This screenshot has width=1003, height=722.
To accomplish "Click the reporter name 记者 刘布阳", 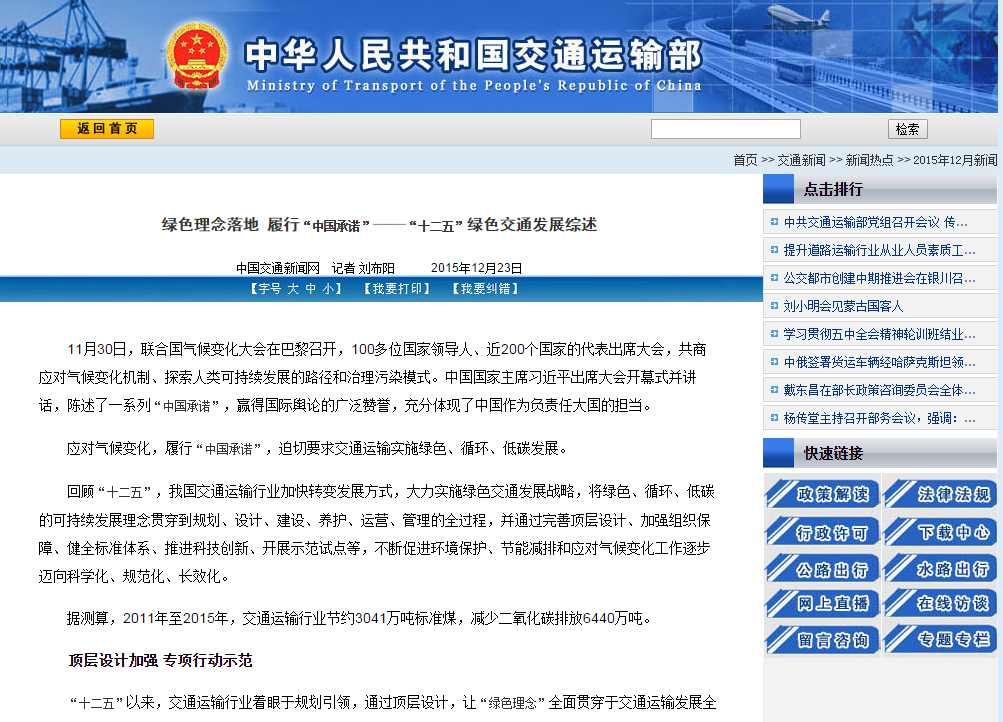I will point(363,268).
